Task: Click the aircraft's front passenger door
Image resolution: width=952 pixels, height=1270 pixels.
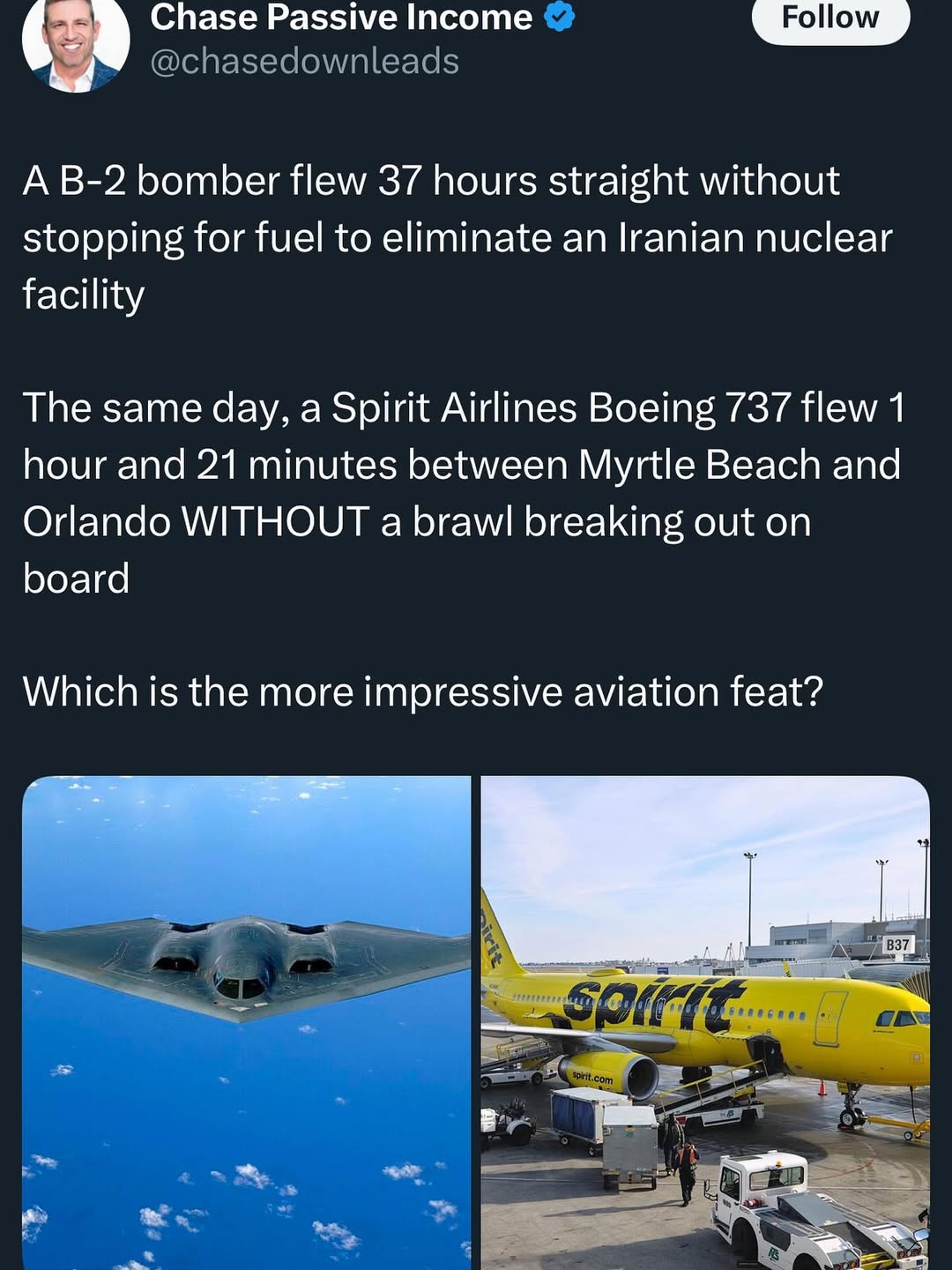Action: (x=830, y=1018)
